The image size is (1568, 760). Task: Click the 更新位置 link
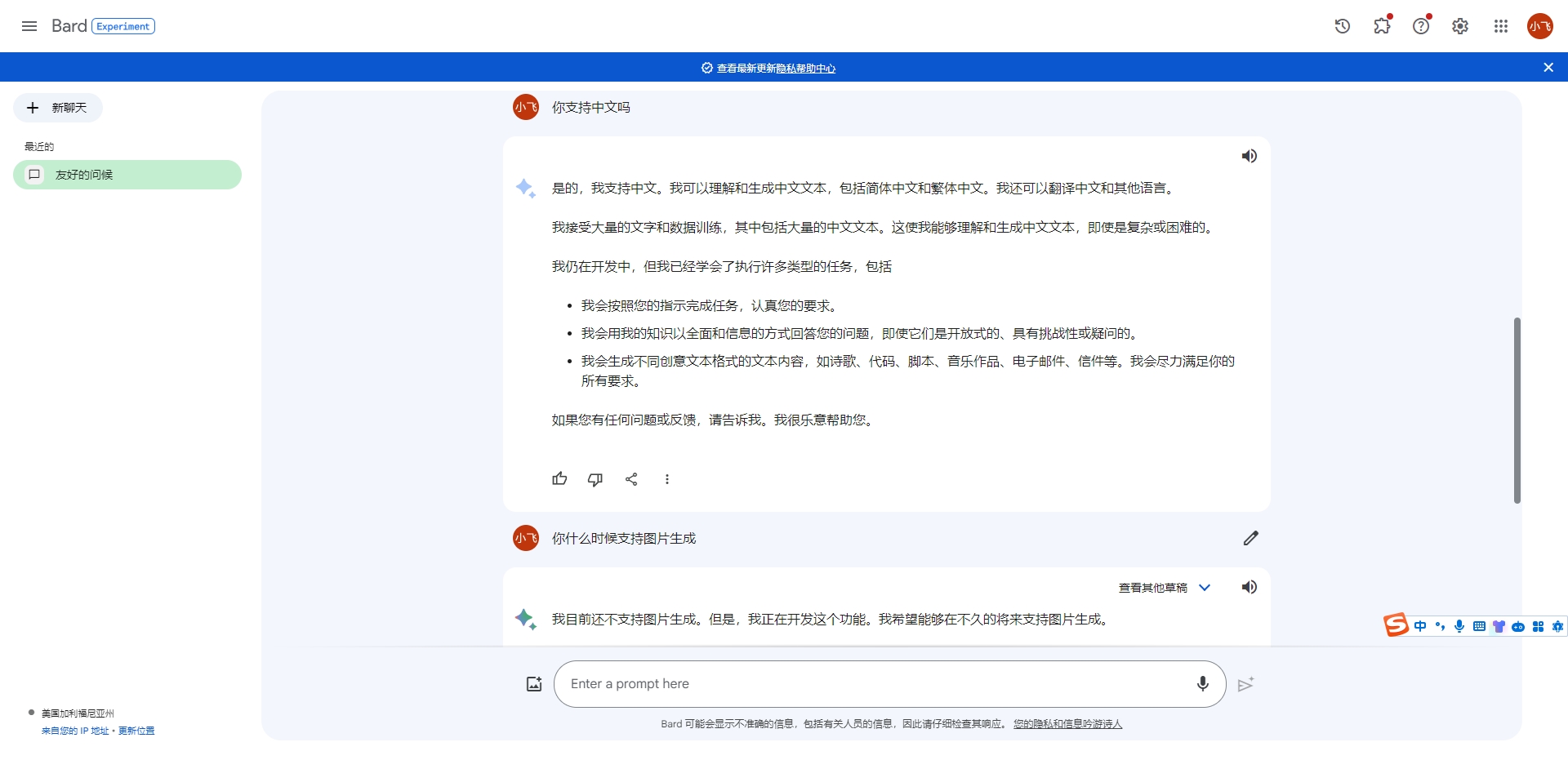click(136, 731)
